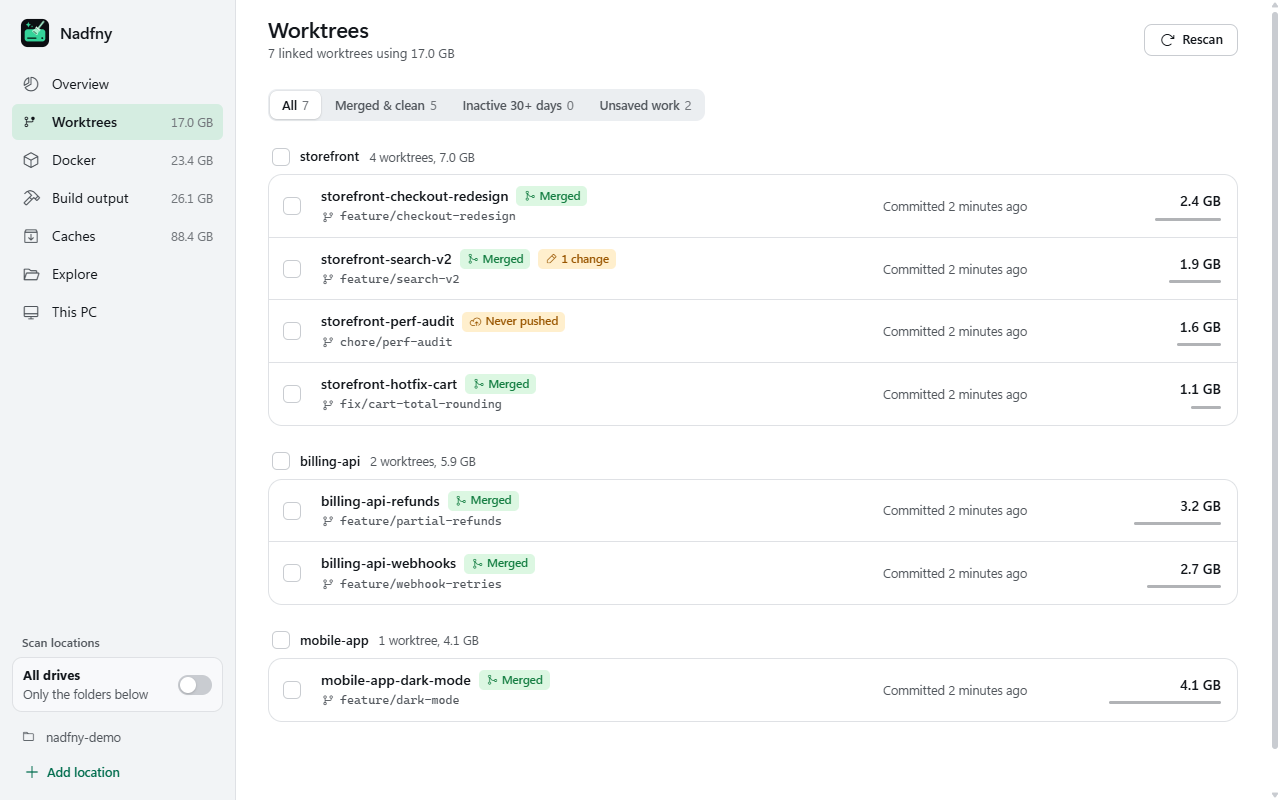Screen dimensions: 1280x800
Task: Select the billing-api group checkbox
Action: pos(281,461)
